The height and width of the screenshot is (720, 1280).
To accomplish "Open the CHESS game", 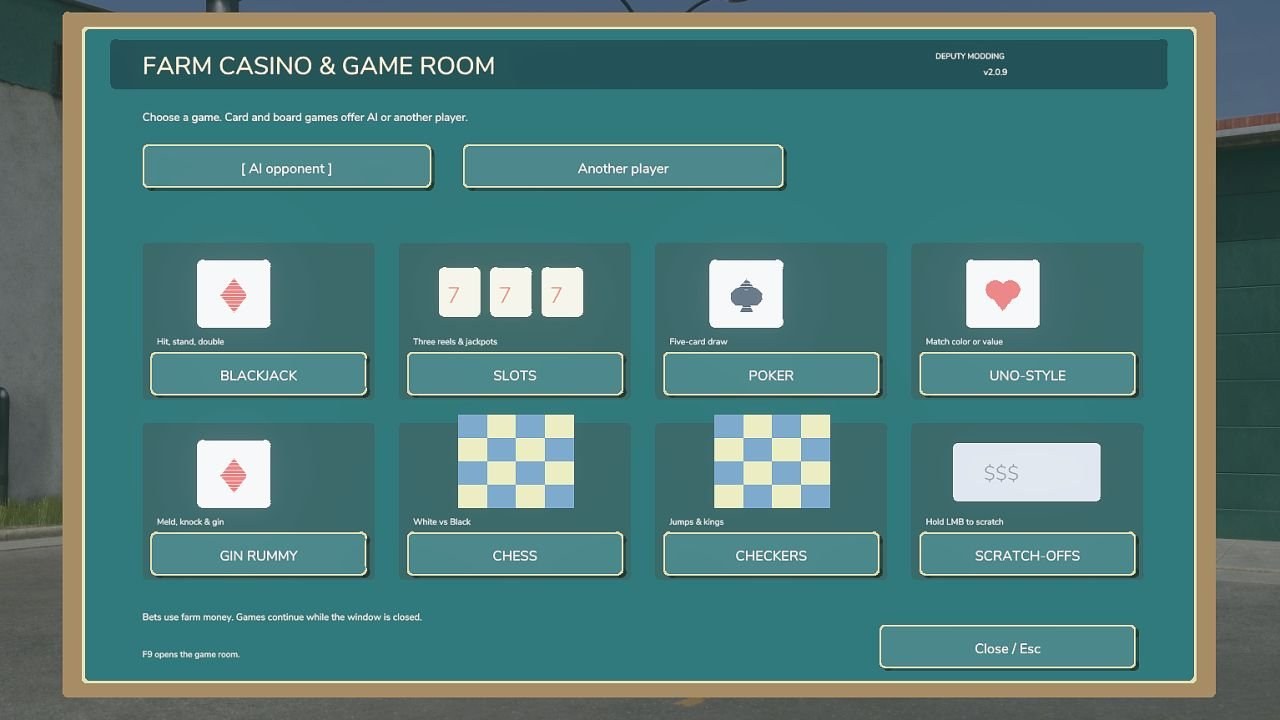I will click(515, 555).
